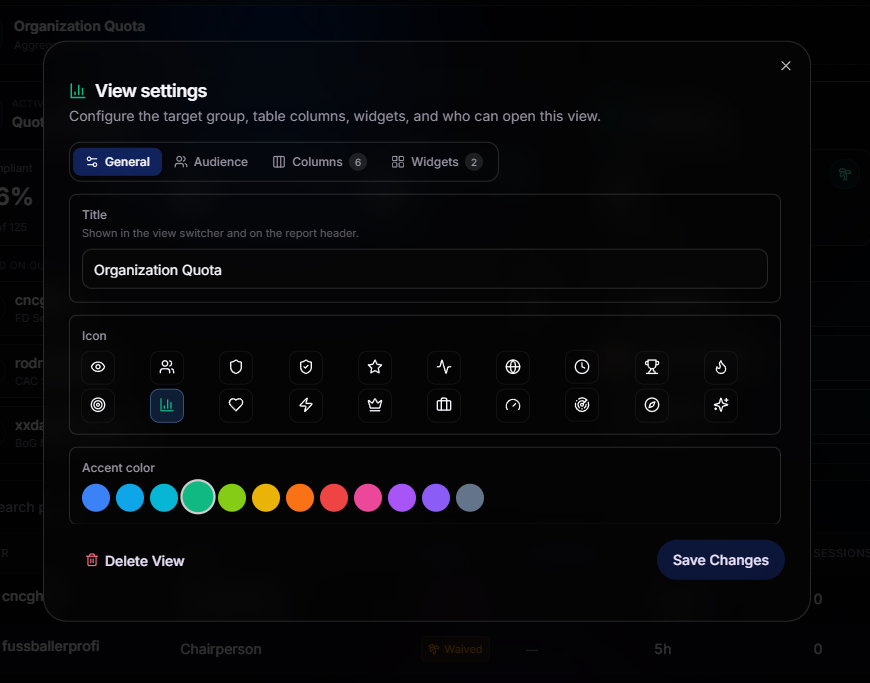The height and width of the screenshot is (683, 870).
Task: Select the trophy icon
Action: [x=652, y=367]
